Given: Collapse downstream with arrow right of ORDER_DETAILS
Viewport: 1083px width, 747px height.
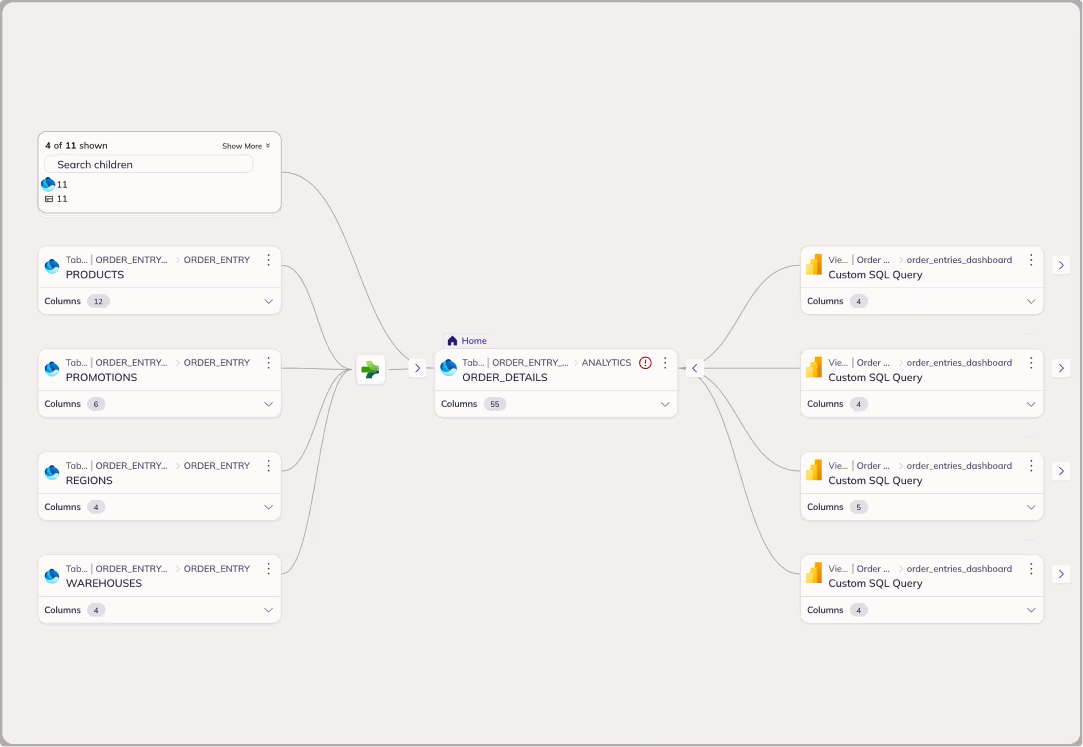Looking at the screenshot, I should coord(695,368).
